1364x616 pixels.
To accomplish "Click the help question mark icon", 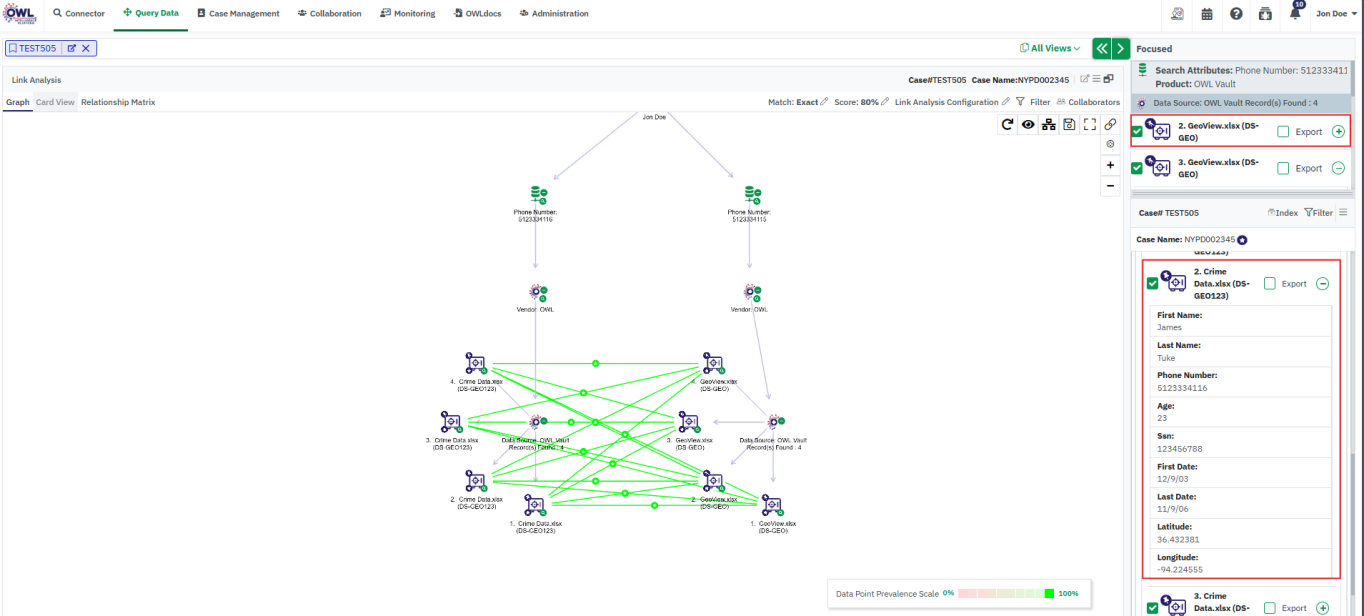I will coord(1236,14).
